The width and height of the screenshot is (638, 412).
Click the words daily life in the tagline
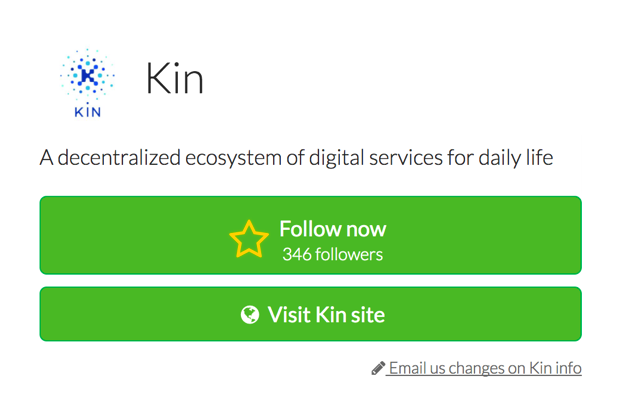point(516,158)
